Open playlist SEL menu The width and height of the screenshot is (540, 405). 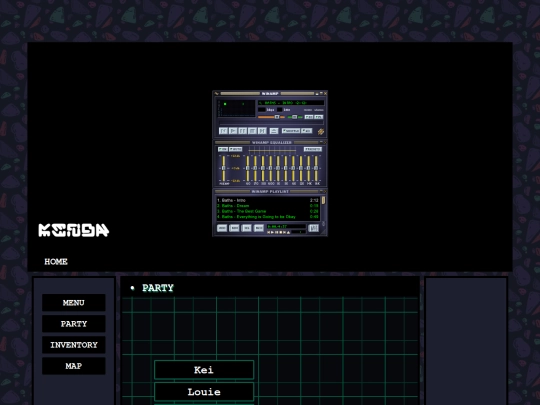pyautogui.click(x=246, y=228)
